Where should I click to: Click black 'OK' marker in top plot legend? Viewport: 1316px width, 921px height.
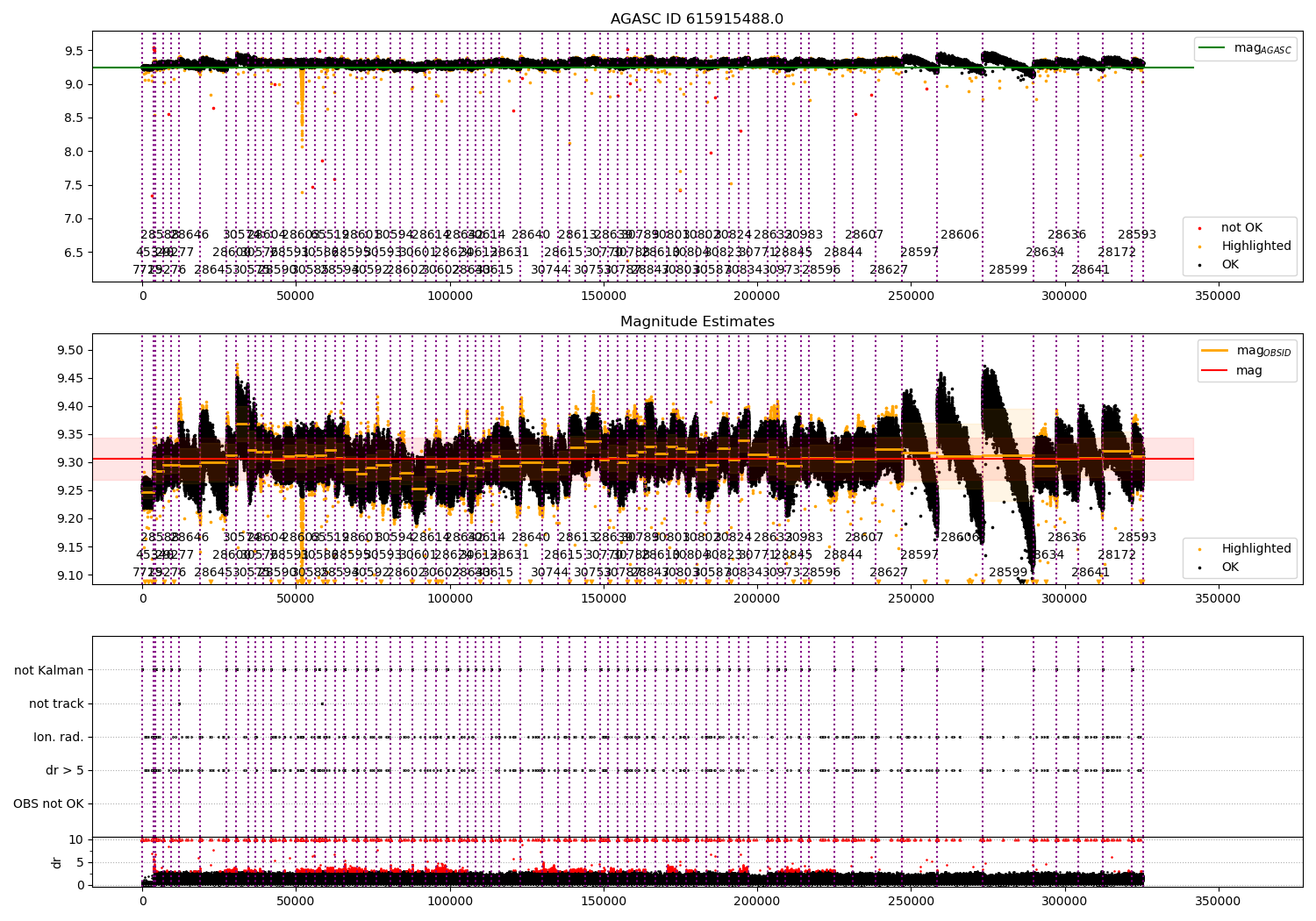(x=1199, y=265)
